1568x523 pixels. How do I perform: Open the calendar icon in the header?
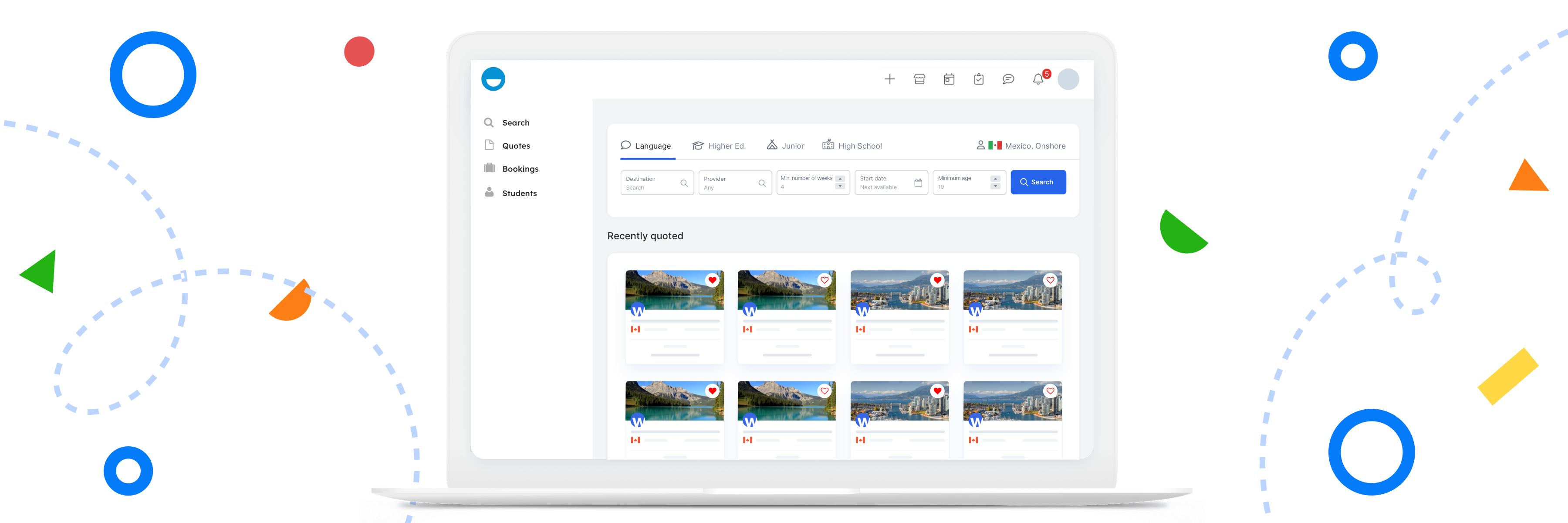tap(949, 79)
